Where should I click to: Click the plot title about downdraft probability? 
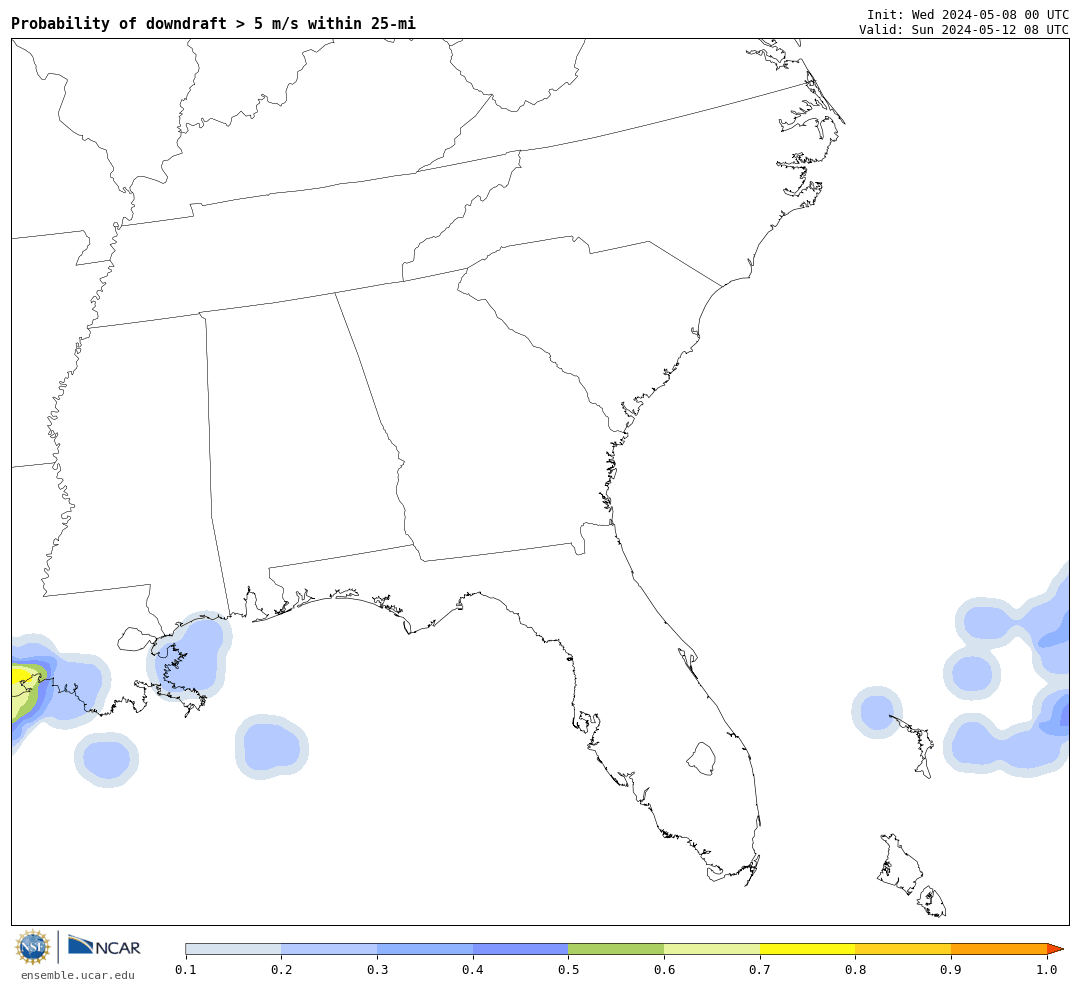pos(214,23)
